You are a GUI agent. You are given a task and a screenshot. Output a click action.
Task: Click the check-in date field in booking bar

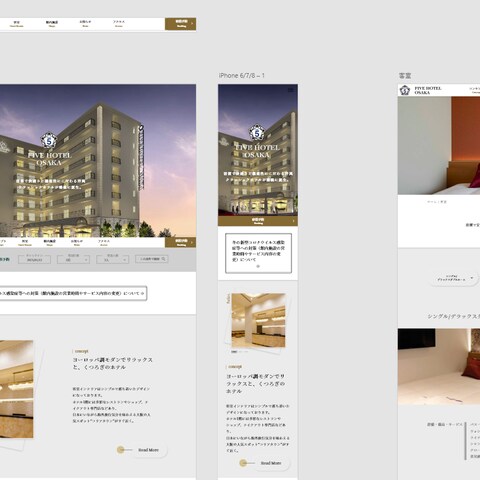pos(34,259)
